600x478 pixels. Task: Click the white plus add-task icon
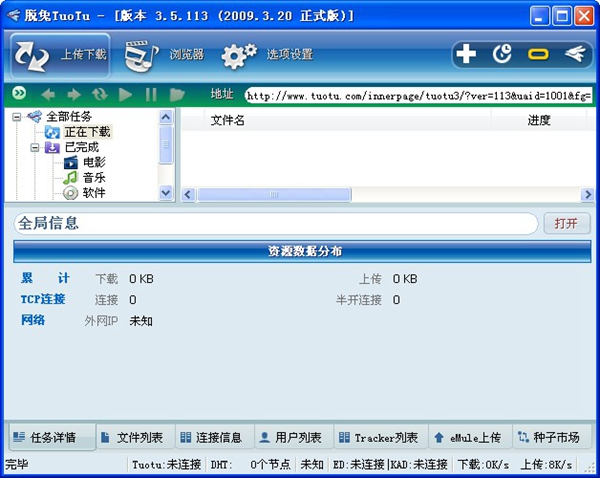click(x=466, y=54)
